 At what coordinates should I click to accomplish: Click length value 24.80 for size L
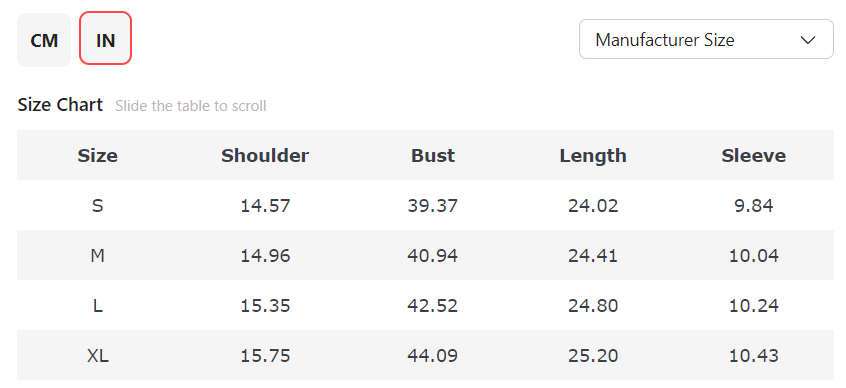[x=593, y=306]
